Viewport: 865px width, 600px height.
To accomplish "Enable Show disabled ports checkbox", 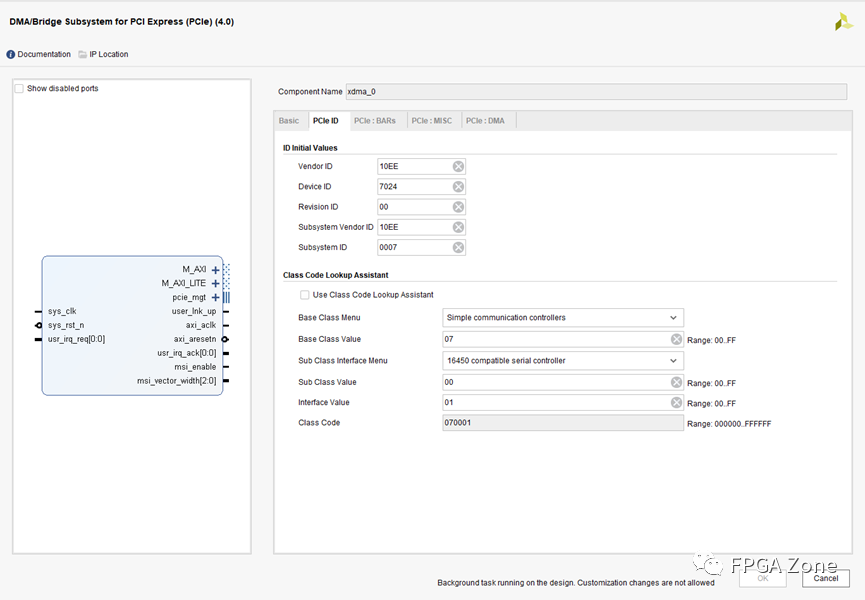I will [x=19, y=88].
